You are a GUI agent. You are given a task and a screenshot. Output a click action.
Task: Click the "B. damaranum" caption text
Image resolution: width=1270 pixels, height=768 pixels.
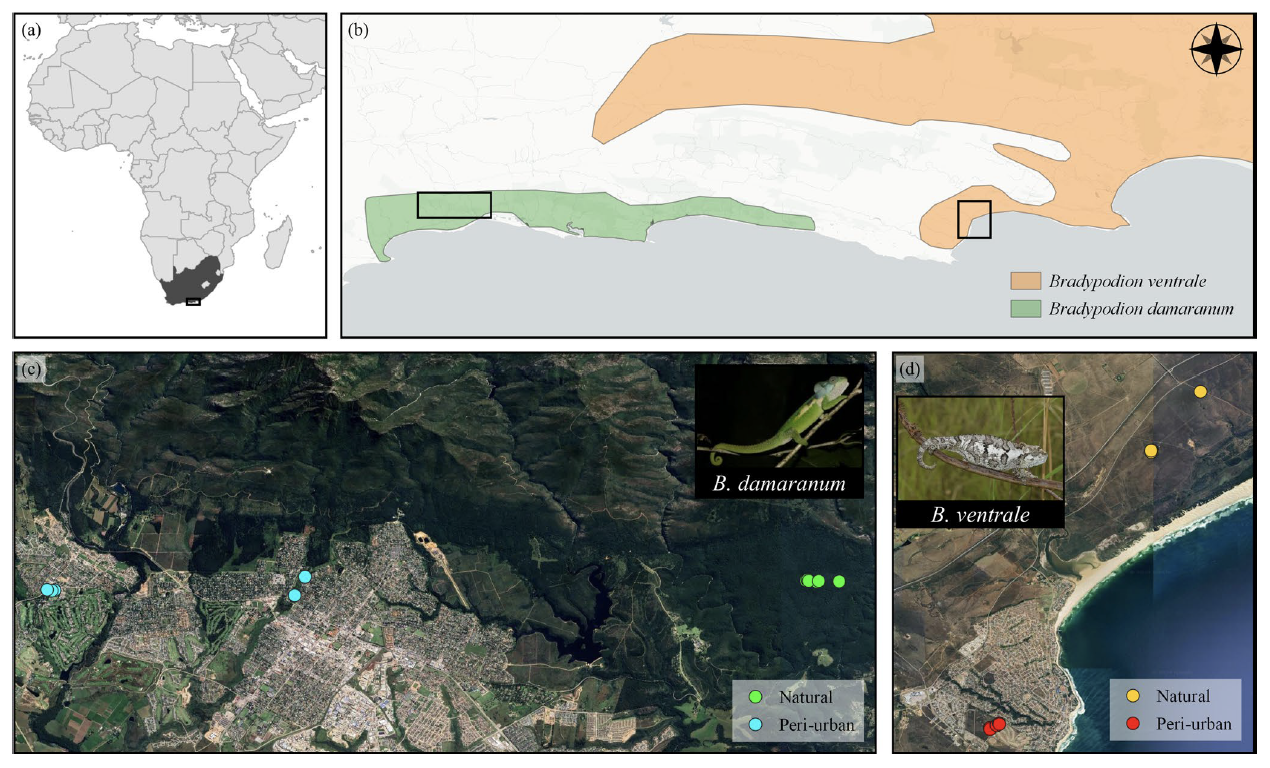pyautogui.click(x=779, y=486)
